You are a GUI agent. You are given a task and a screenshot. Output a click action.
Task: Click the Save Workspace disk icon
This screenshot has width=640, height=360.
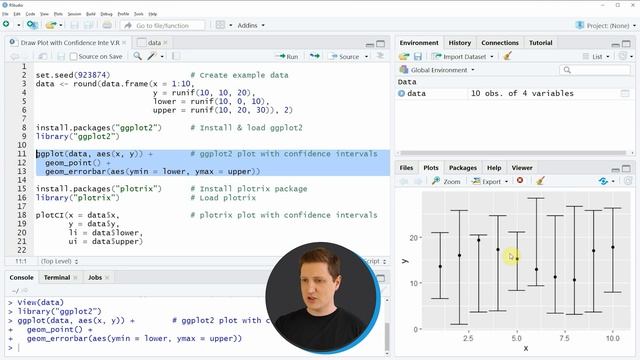(418, 56)
